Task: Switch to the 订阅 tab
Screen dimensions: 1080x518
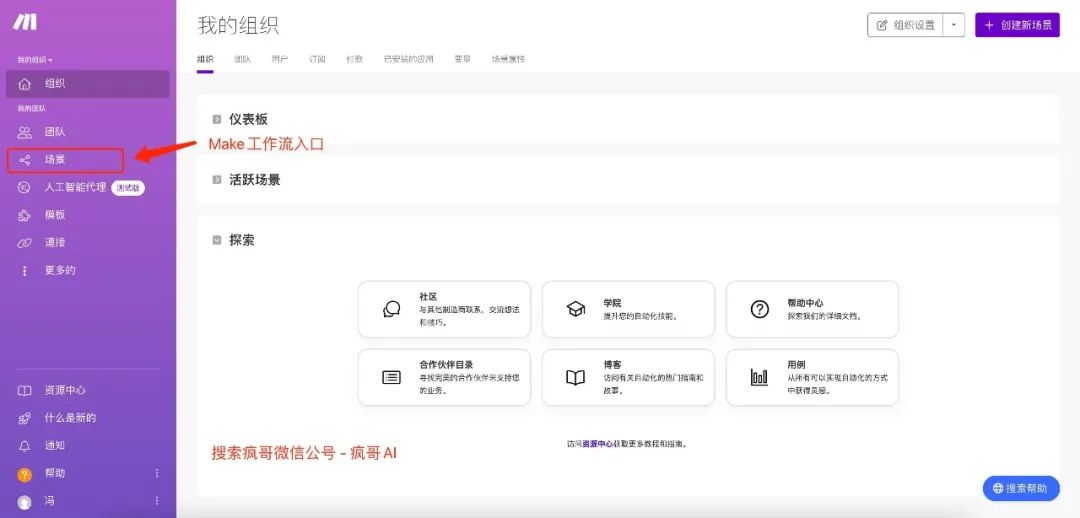Action: [x=317, y=59]
